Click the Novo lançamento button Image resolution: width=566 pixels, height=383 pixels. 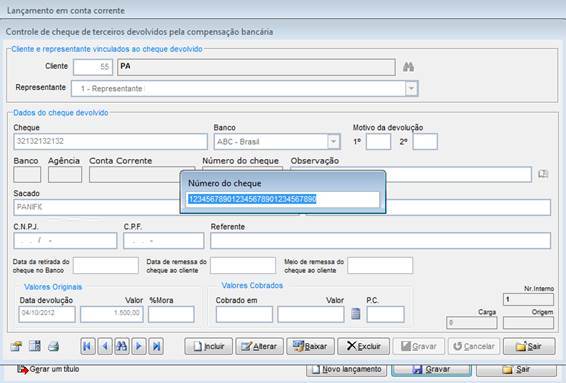(x=347, y=370)
